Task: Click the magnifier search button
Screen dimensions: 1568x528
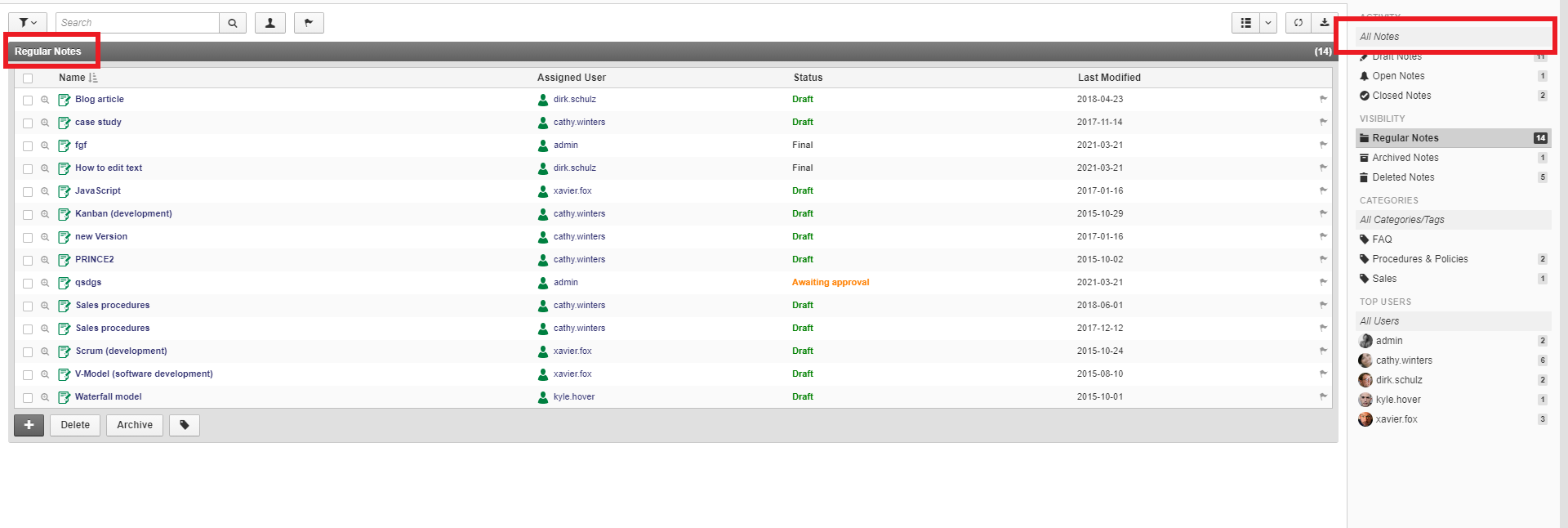Action: tap(233, 23)
